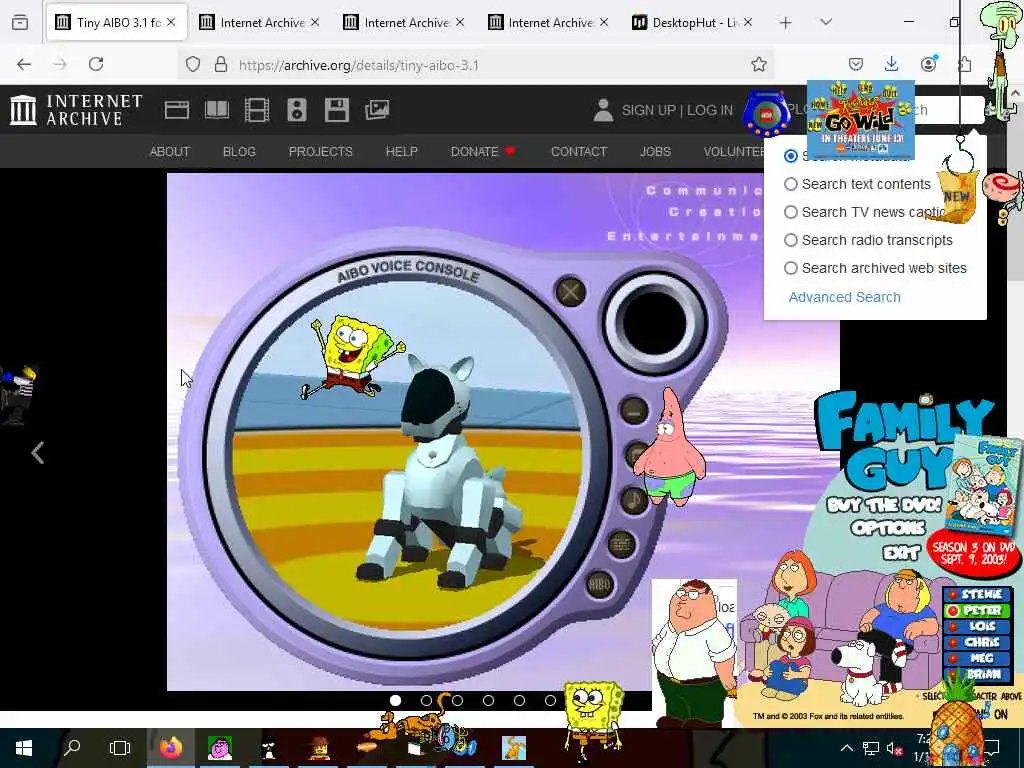This screenshot has width=1024, height=768.
Task: Choose Stewie in Family Guy character list
Action: coord(976,594)
